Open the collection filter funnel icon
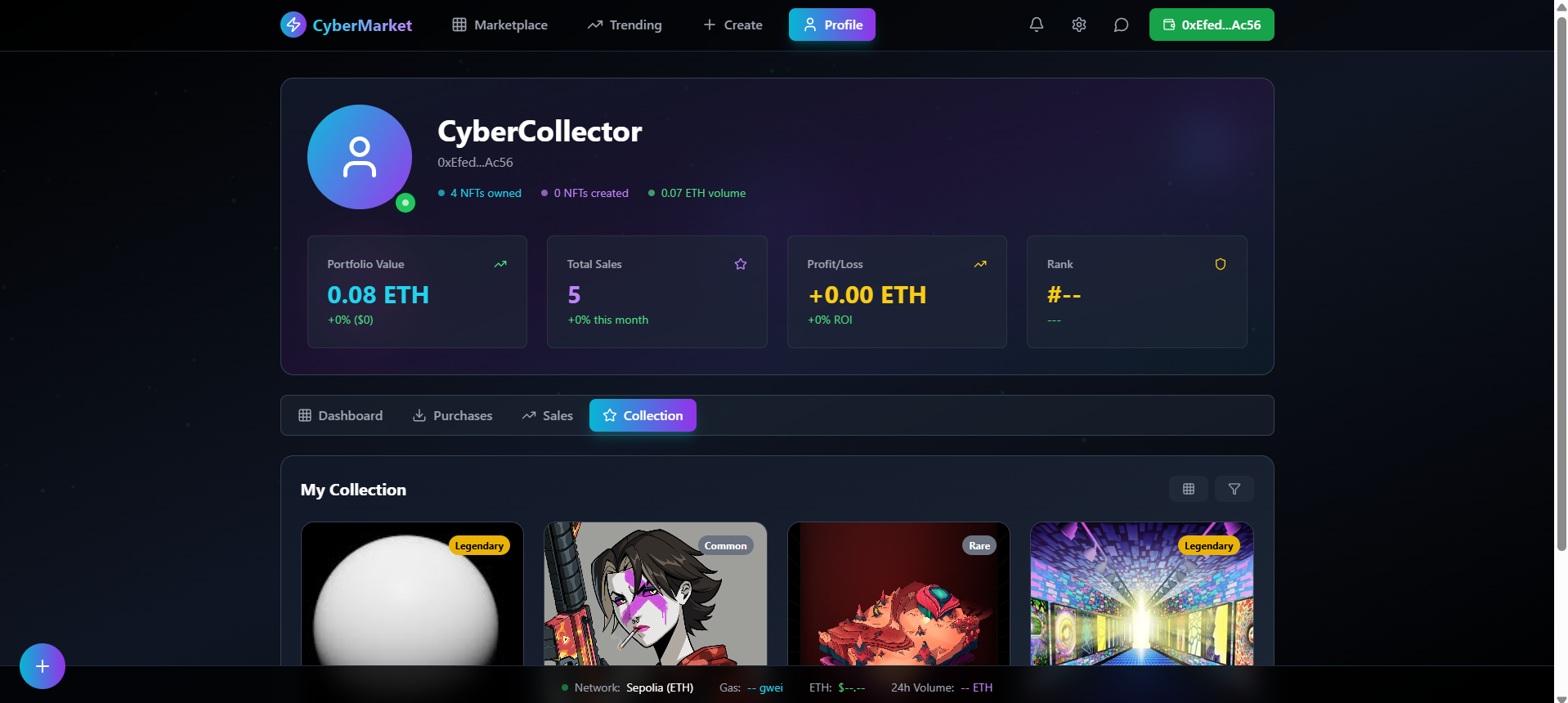Viewport: 1568px width, 703px height. click(1234, 489)
